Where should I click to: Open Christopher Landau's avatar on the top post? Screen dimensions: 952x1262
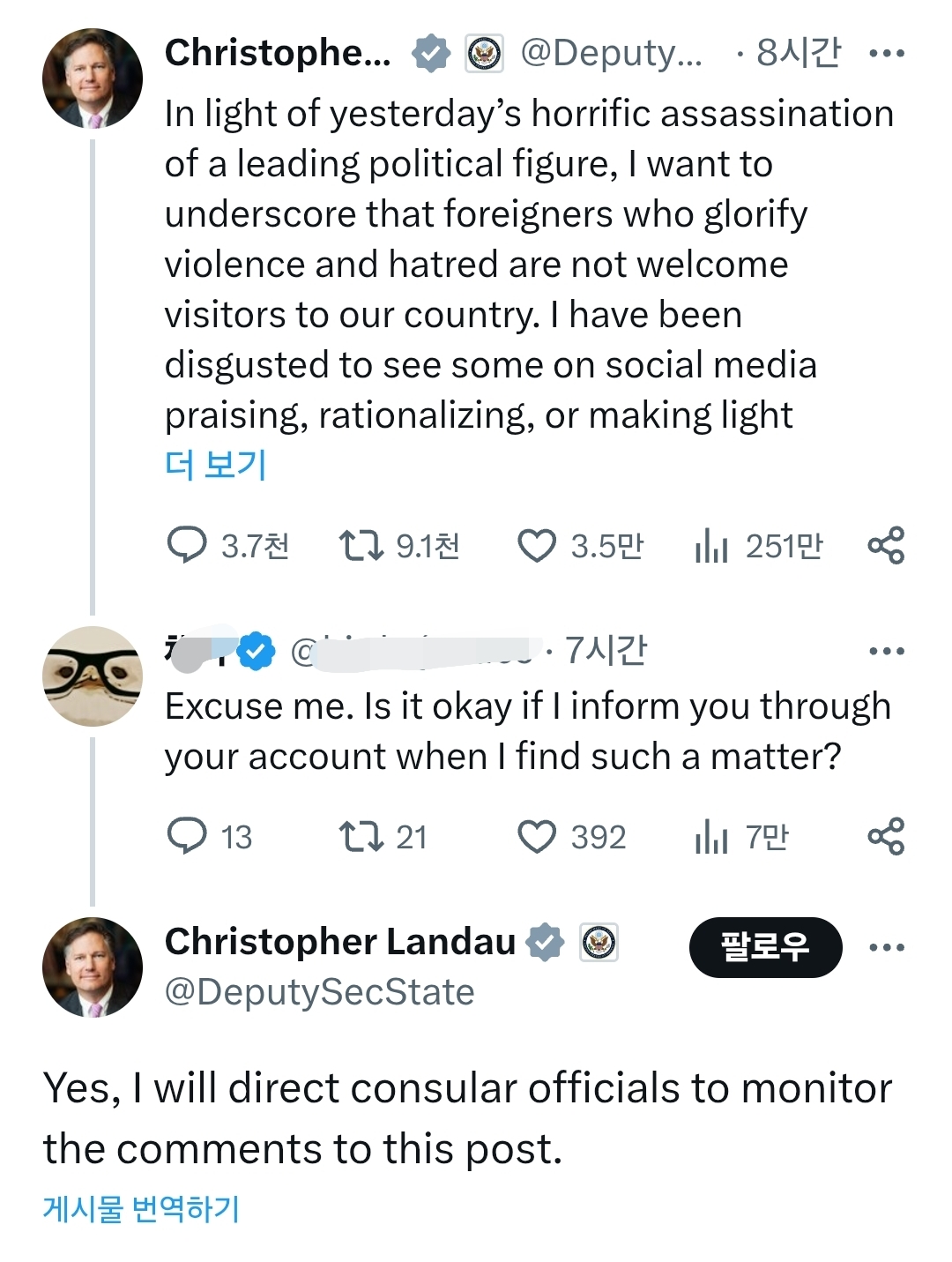[x=92, y=78]
